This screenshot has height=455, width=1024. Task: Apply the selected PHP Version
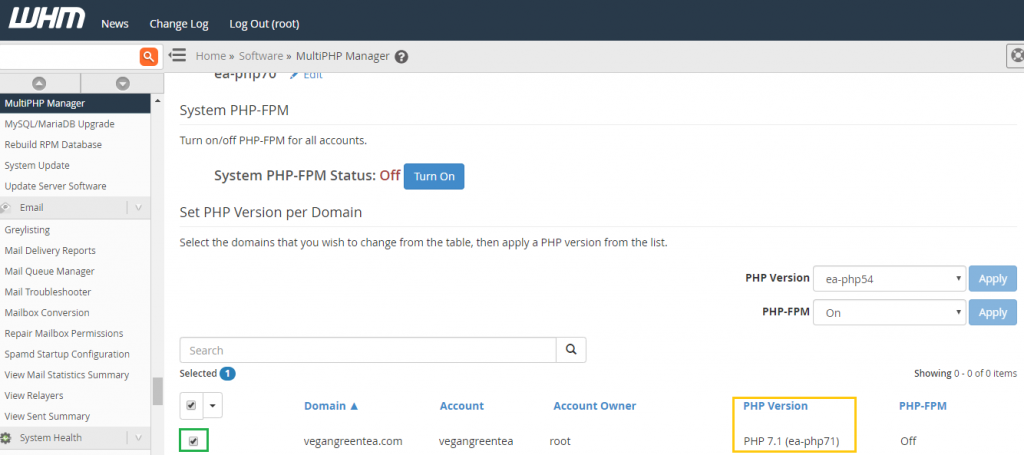pyautogui.click(x=993, y=279)
